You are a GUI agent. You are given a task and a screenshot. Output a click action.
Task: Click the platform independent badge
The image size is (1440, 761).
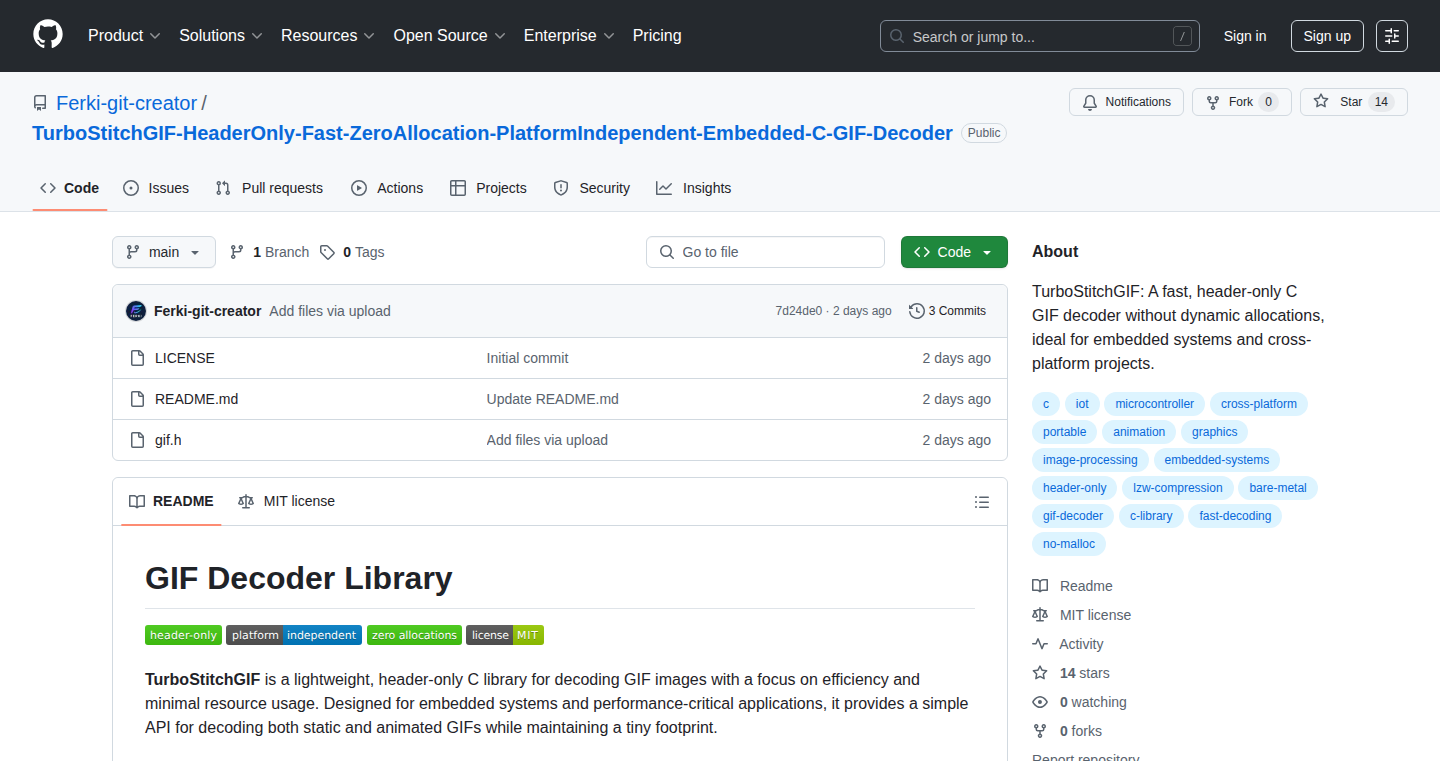[294, 635]
